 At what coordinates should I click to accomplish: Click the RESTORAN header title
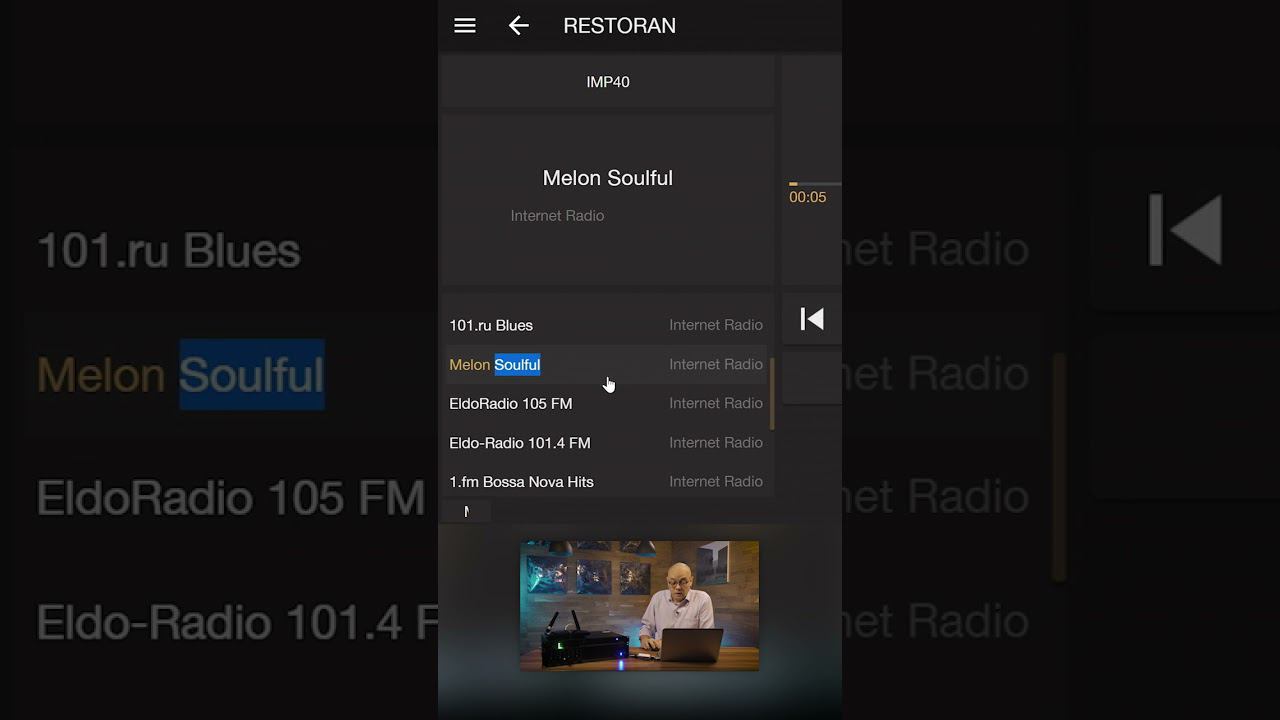[620, 26]
